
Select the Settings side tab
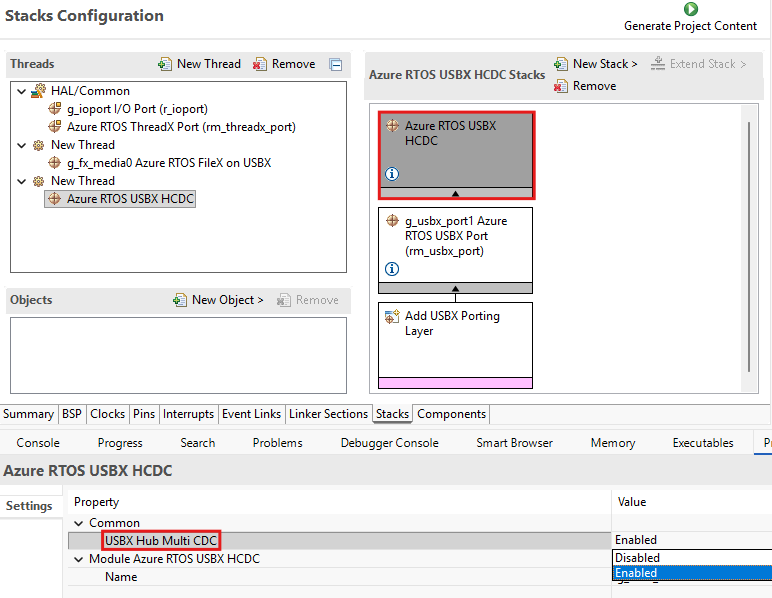click(29, 506)
